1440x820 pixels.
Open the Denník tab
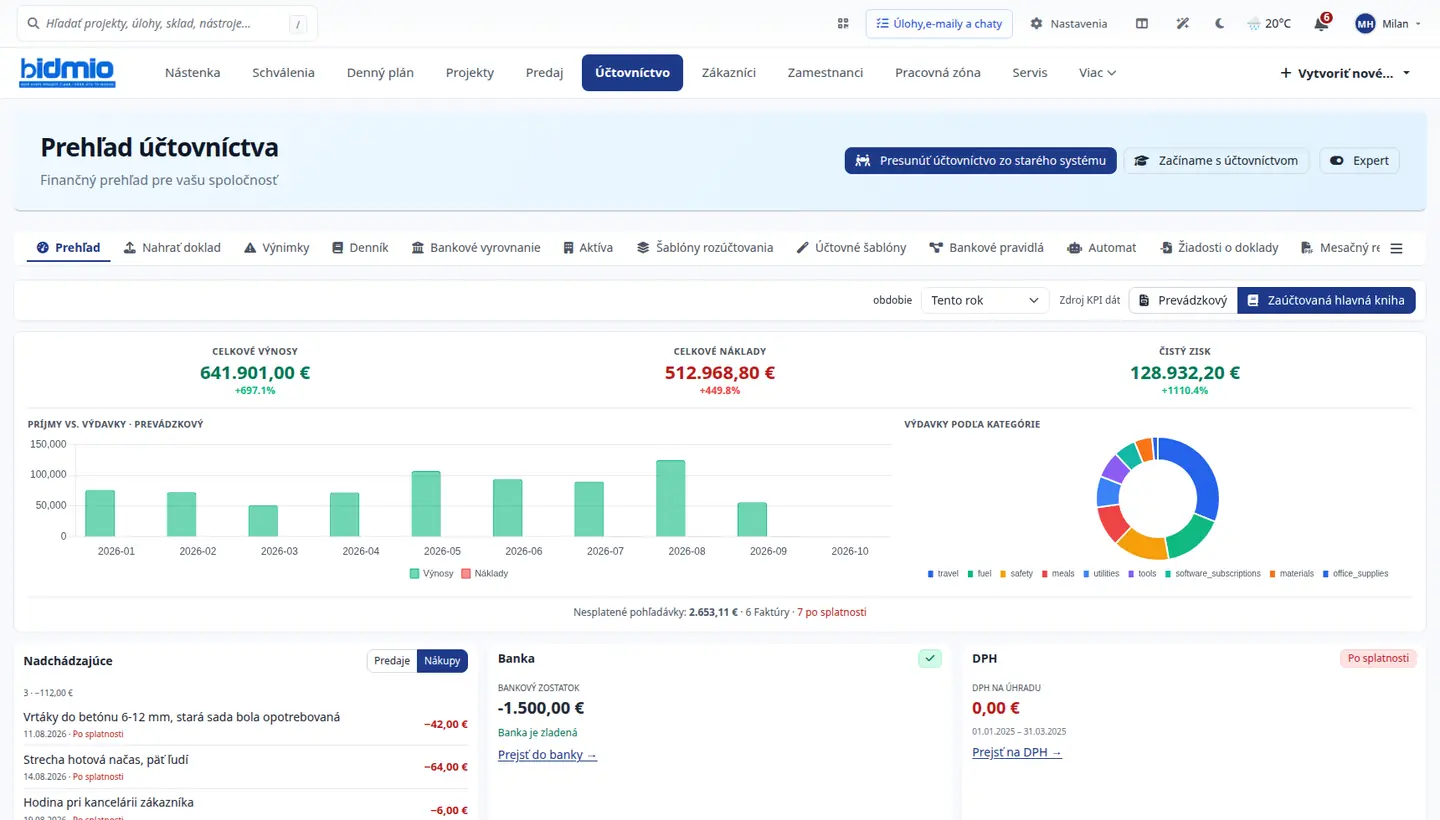360,247
